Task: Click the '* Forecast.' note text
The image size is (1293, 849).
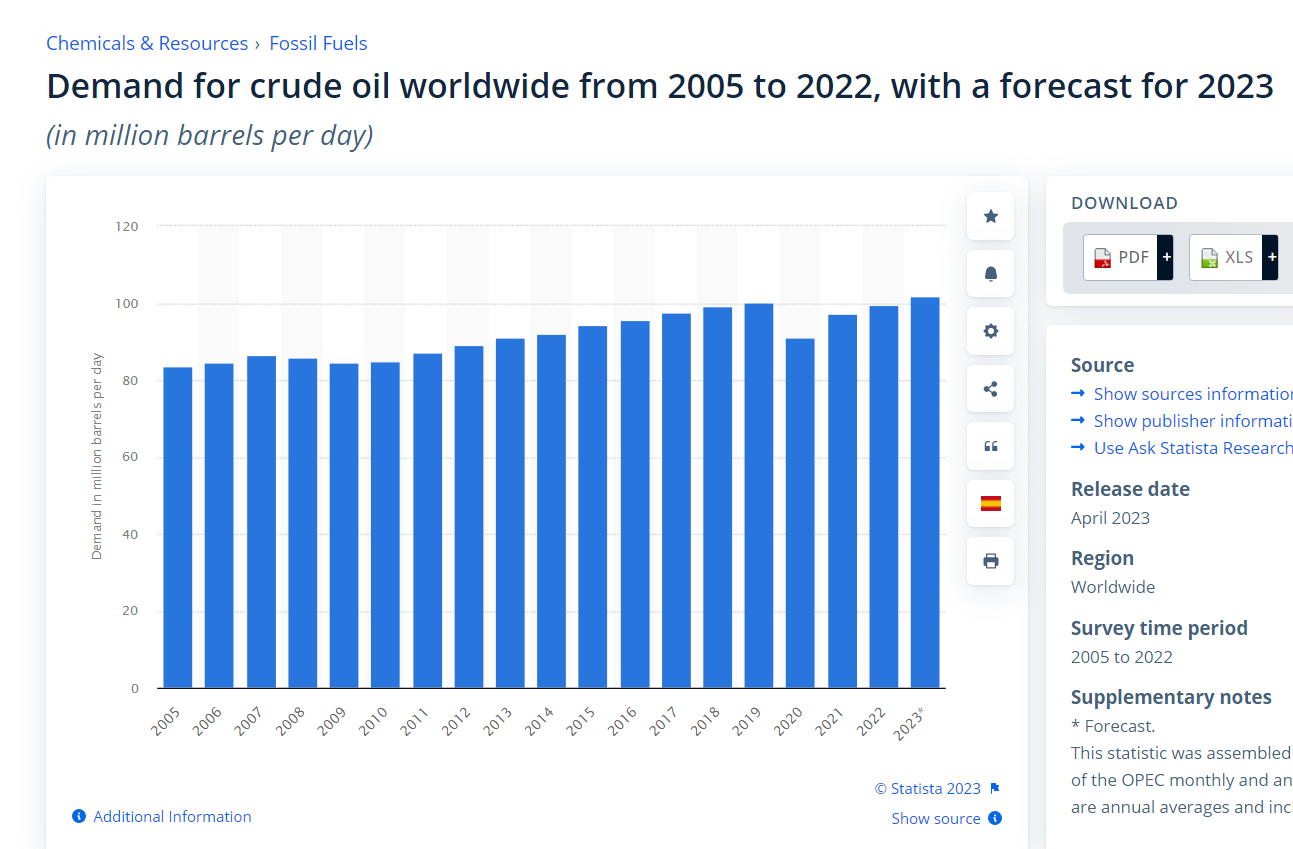Action: click(x=1113, y=726)
